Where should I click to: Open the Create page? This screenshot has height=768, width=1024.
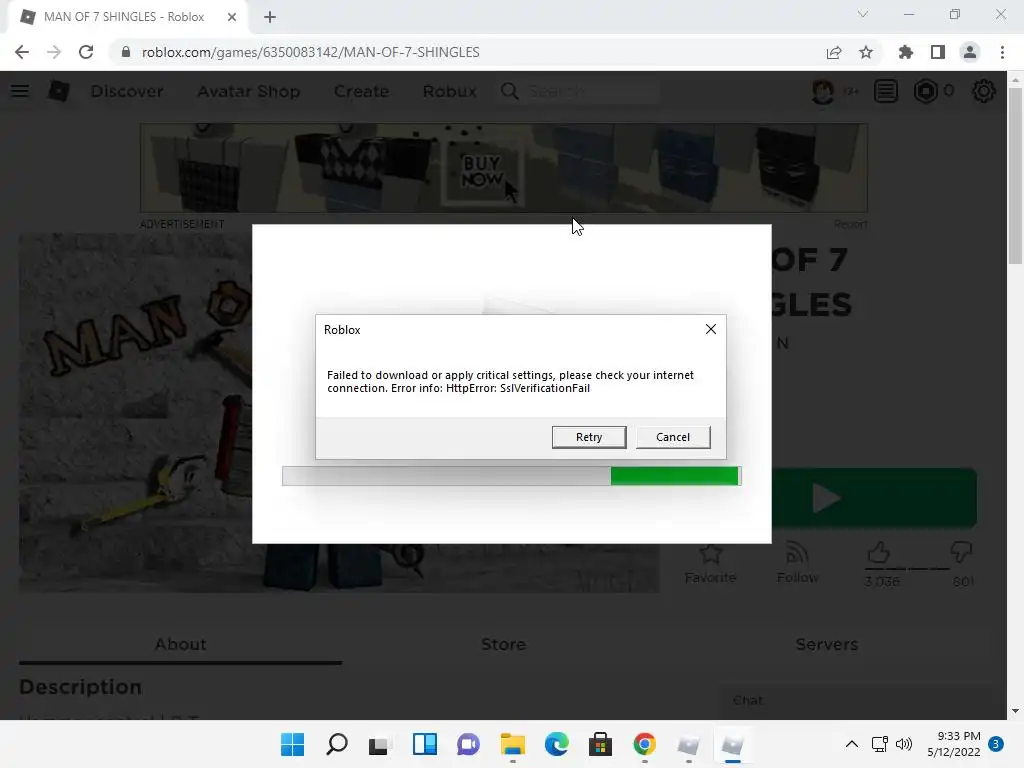click(361, 91)
